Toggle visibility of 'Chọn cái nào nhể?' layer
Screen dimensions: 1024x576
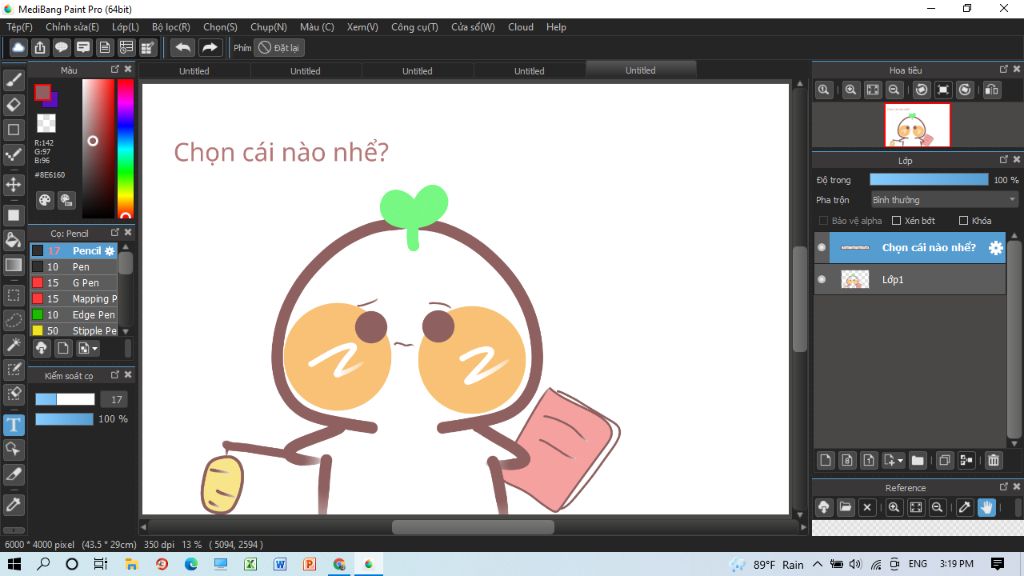pyautogui.click(x=822, y=248)
